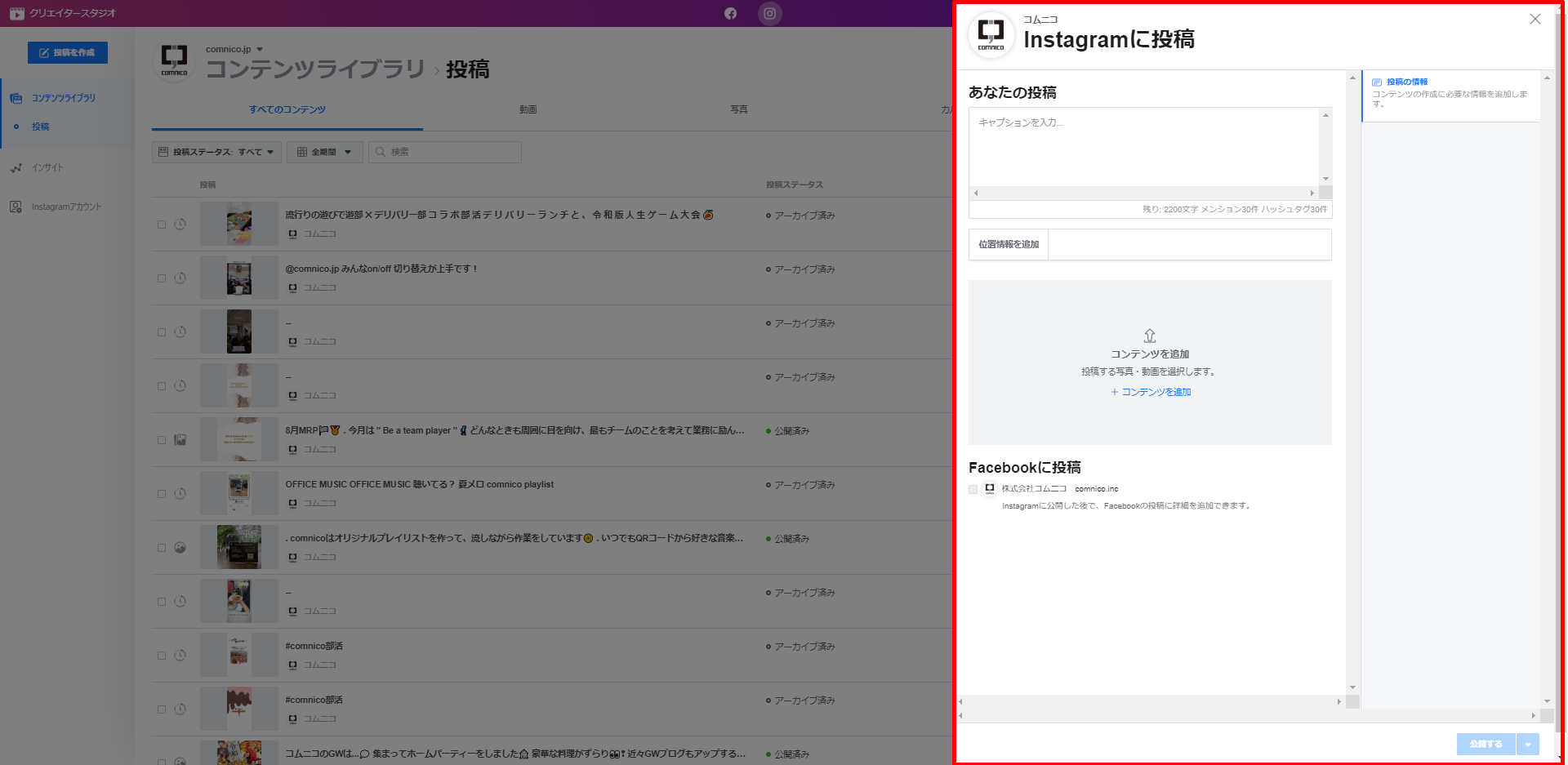
Task: Click the photo type icon in 8月MRP row
Action: point(180,439)
